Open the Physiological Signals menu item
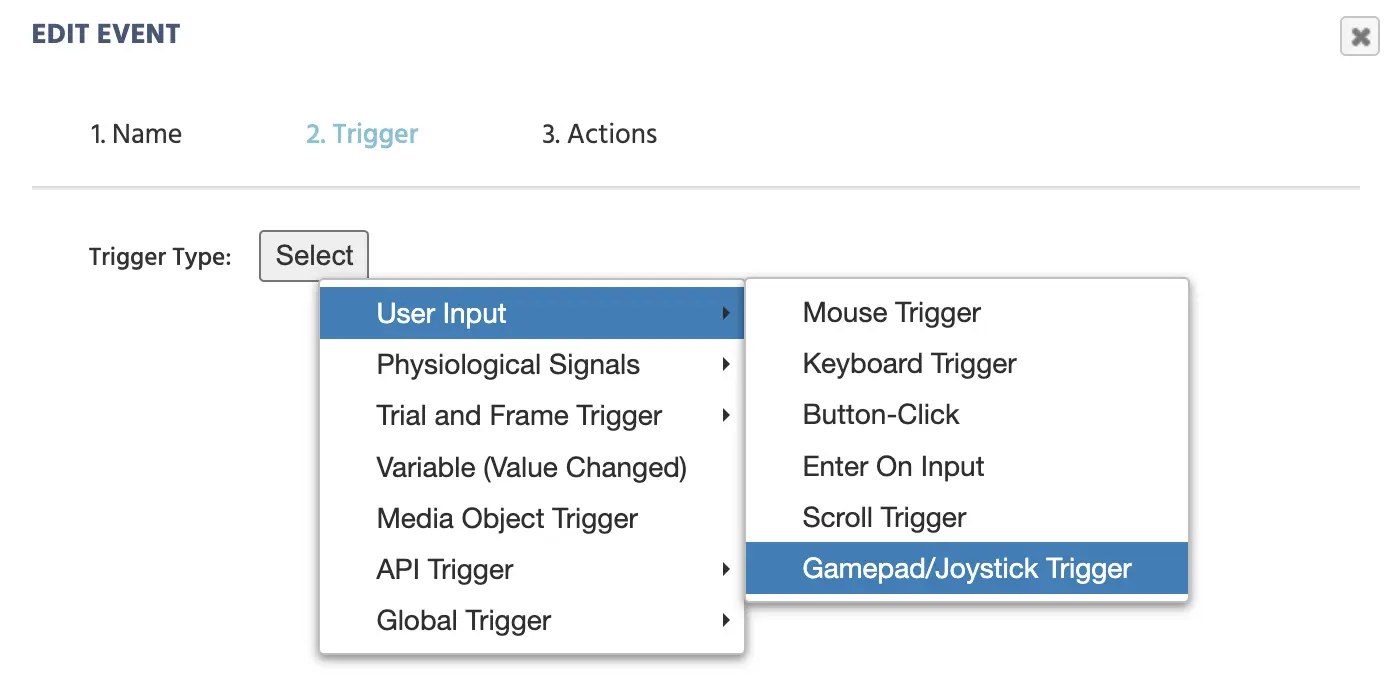Viewport: 1394px width, 694px height. point(532,365)
